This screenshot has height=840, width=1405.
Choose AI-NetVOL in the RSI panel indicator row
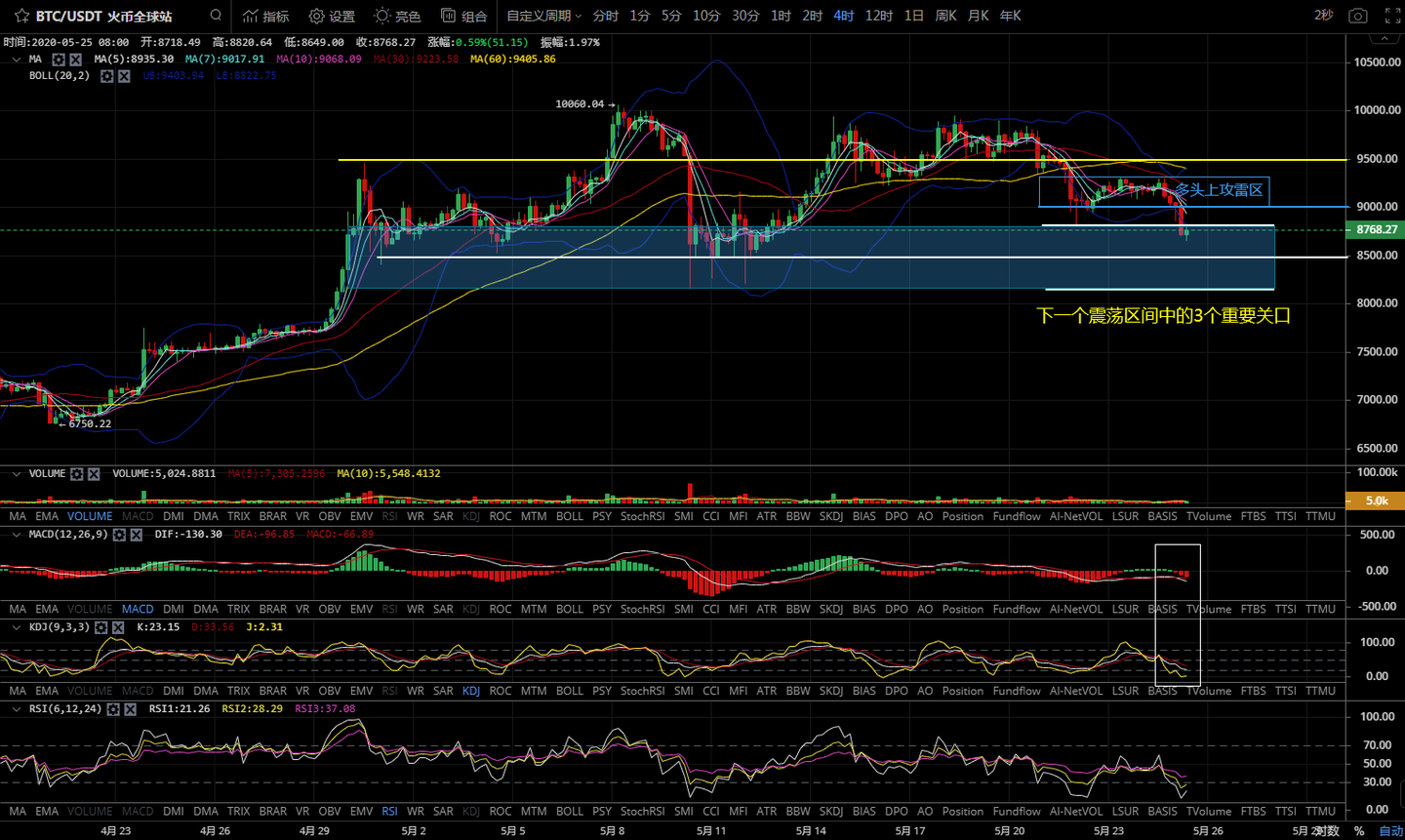[1076, 812]
